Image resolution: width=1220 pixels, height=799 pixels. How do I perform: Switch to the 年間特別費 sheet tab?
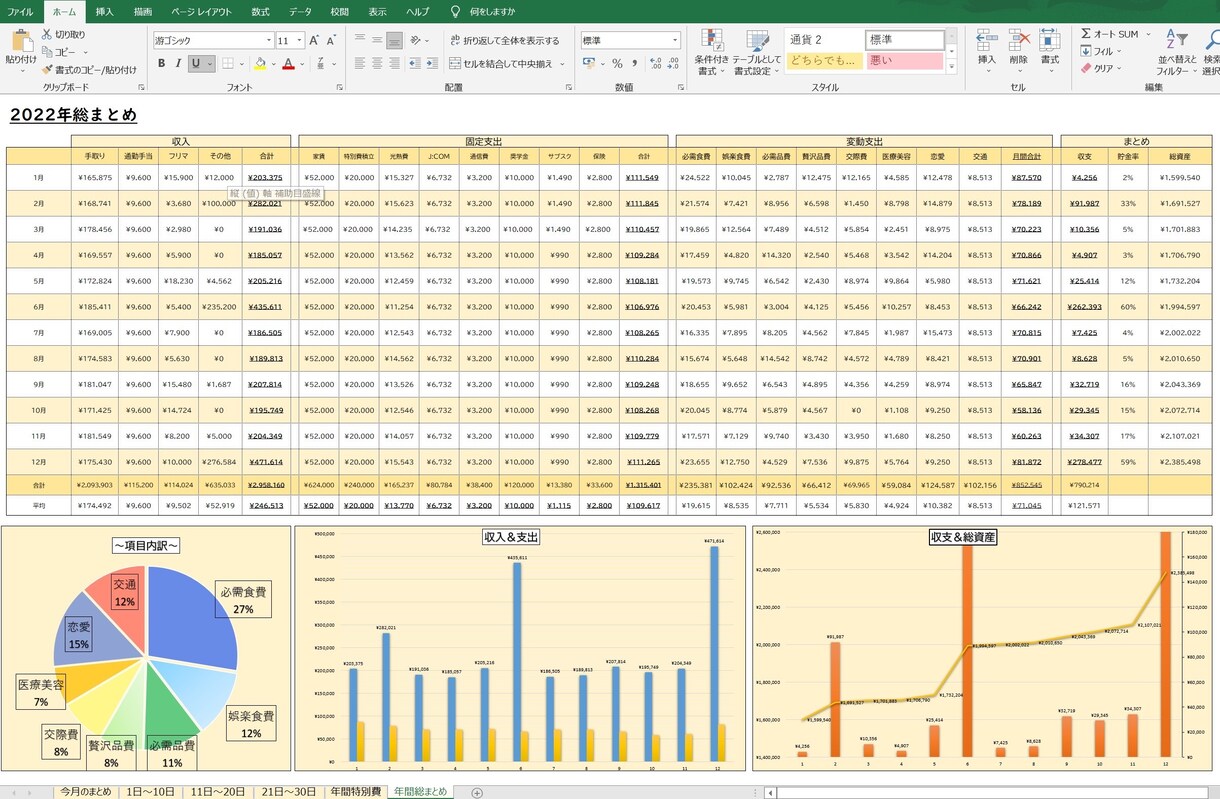pyautogui.click(x=356, y=791)
